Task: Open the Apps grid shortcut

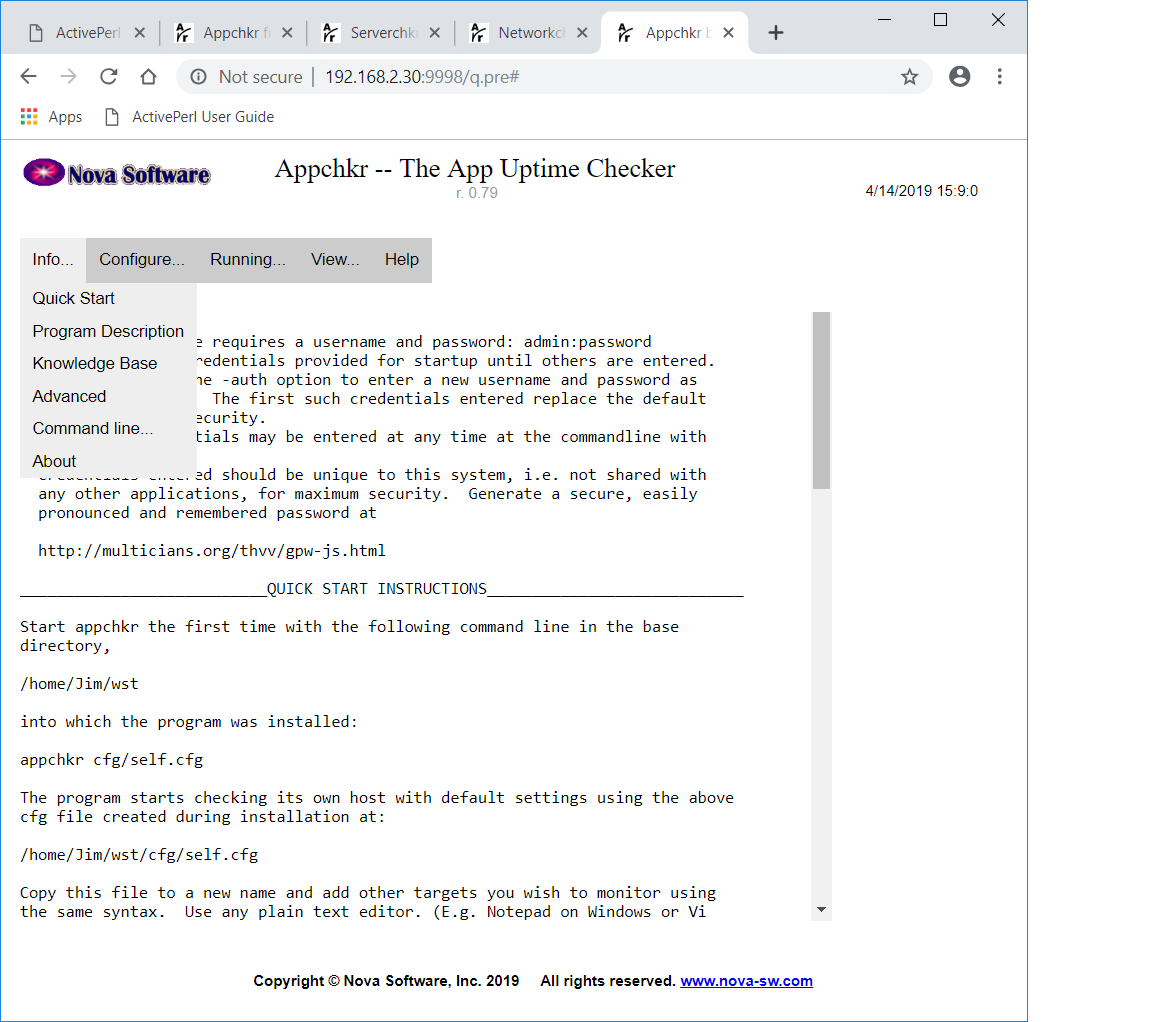Action: (x=51, y=117)
